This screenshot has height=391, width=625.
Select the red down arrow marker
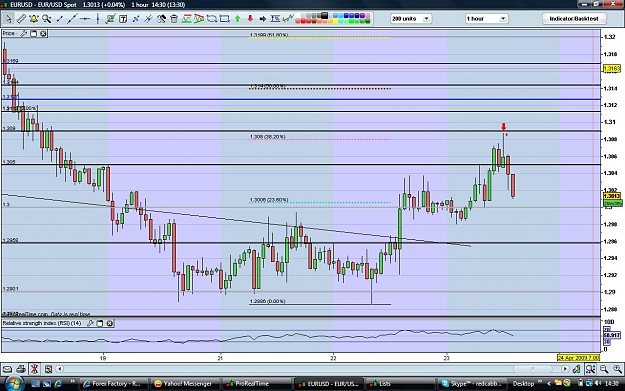tap(250, 19)
